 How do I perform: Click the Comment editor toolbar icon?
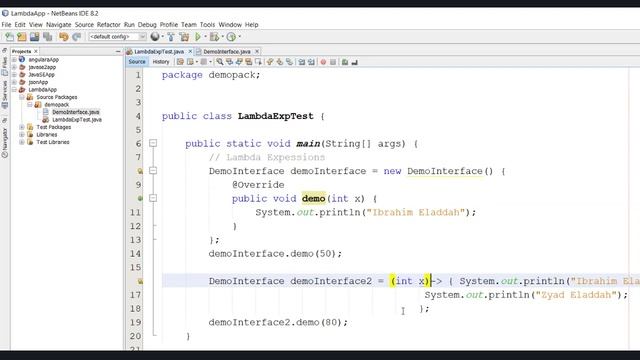(345, 62)
